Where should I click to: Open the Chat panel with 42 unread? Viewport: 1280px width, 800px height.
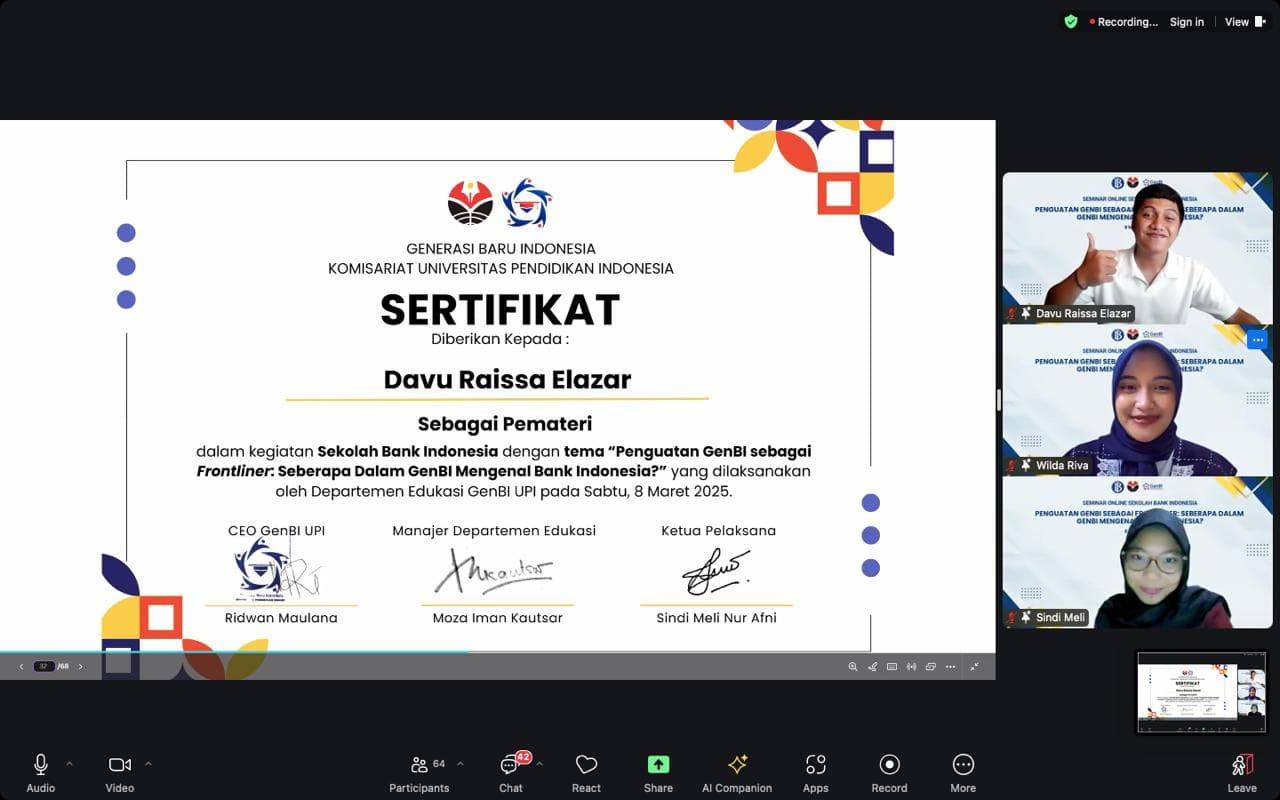(511, 772)
